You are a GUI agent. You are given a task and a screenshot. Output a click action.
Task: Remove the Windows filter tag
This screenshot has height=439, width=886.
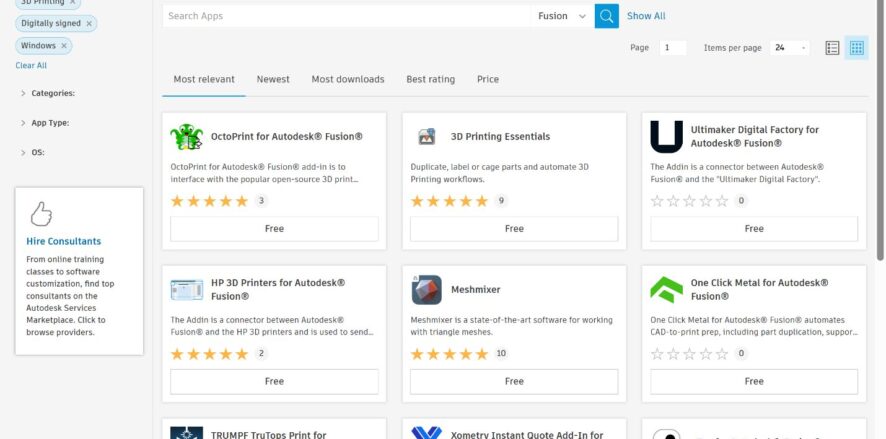tap(64, 46)
